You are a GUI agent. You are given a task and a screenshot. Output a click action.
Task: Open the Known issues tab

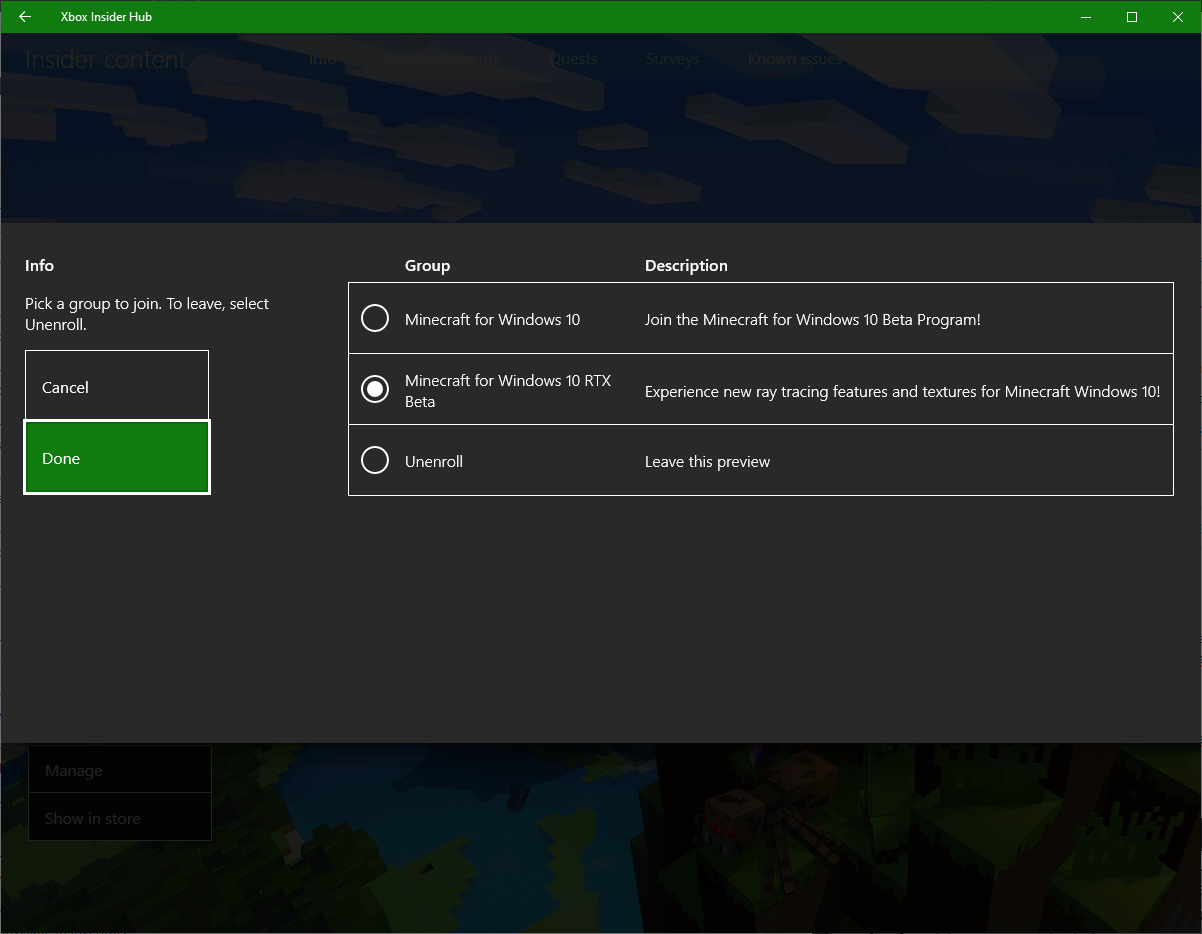tap(795, 59)
